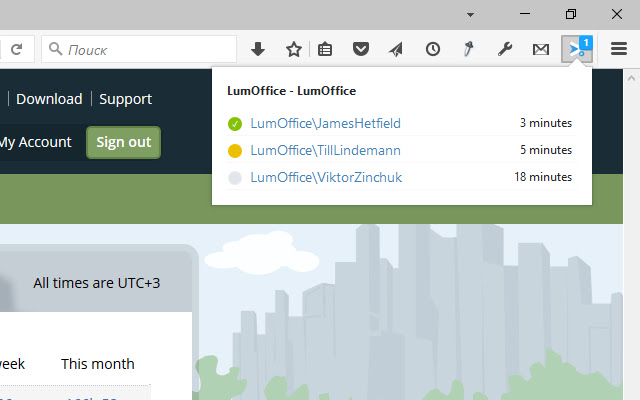Click the paper plane share icon
The width and height of the screenshot is (640, 400).
396,49
